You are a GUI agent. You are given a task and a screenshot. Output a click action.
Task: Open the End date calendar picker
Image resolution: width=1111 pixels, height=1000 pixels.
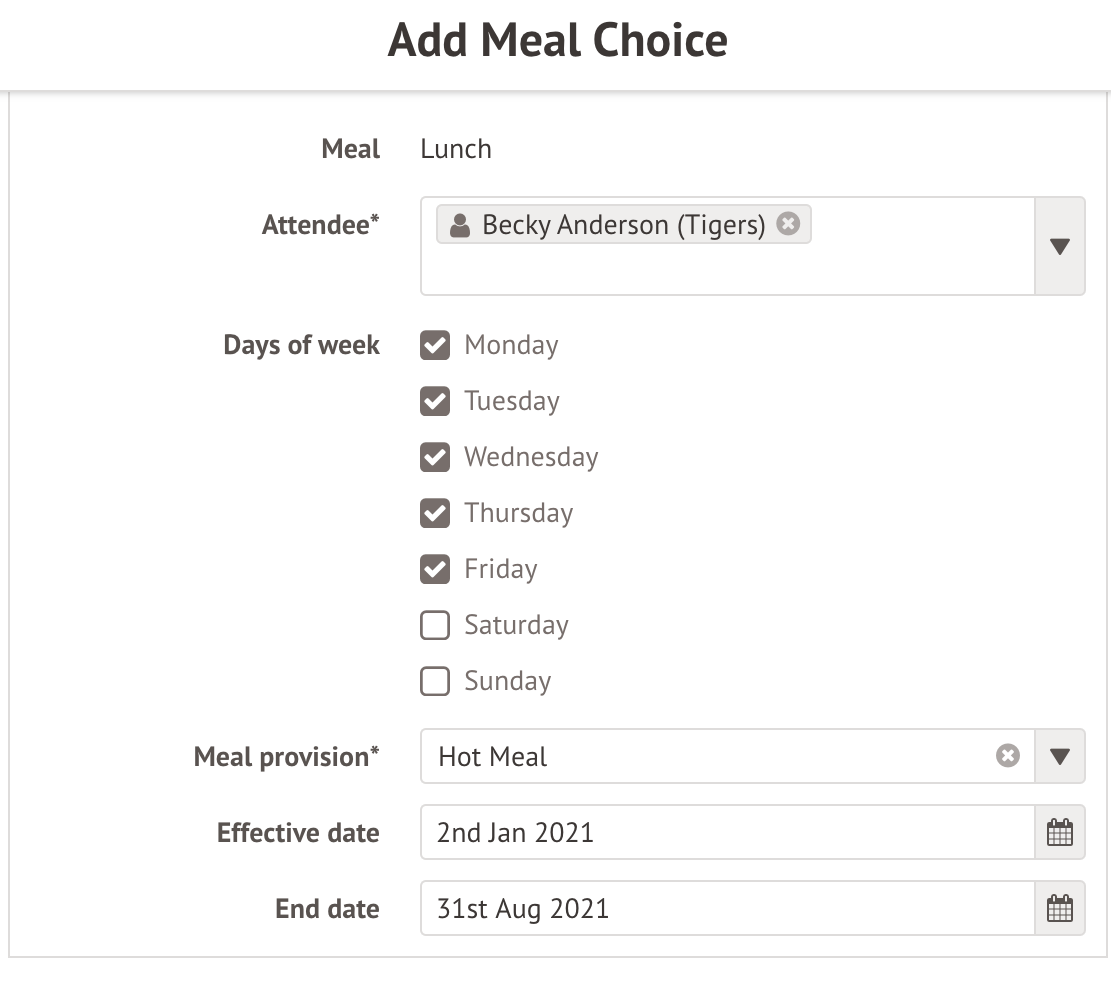click(x=1059, y=908)
